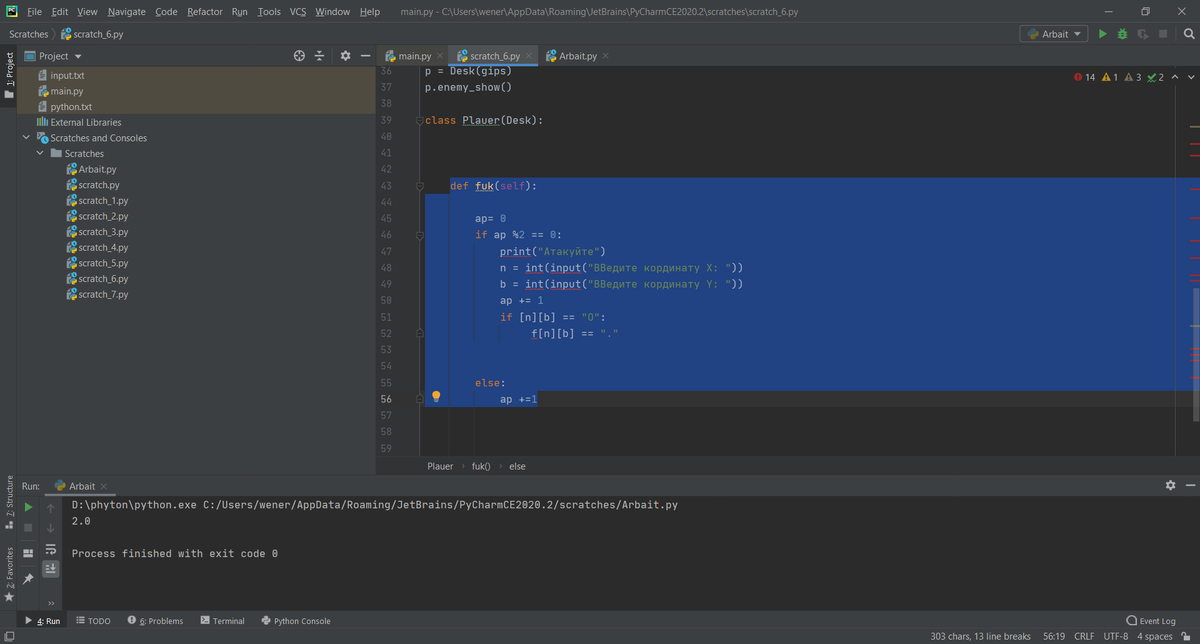Collapse def fuk fold marker at line 43
Screen dimensions: 1200x644
pos(421,186)
